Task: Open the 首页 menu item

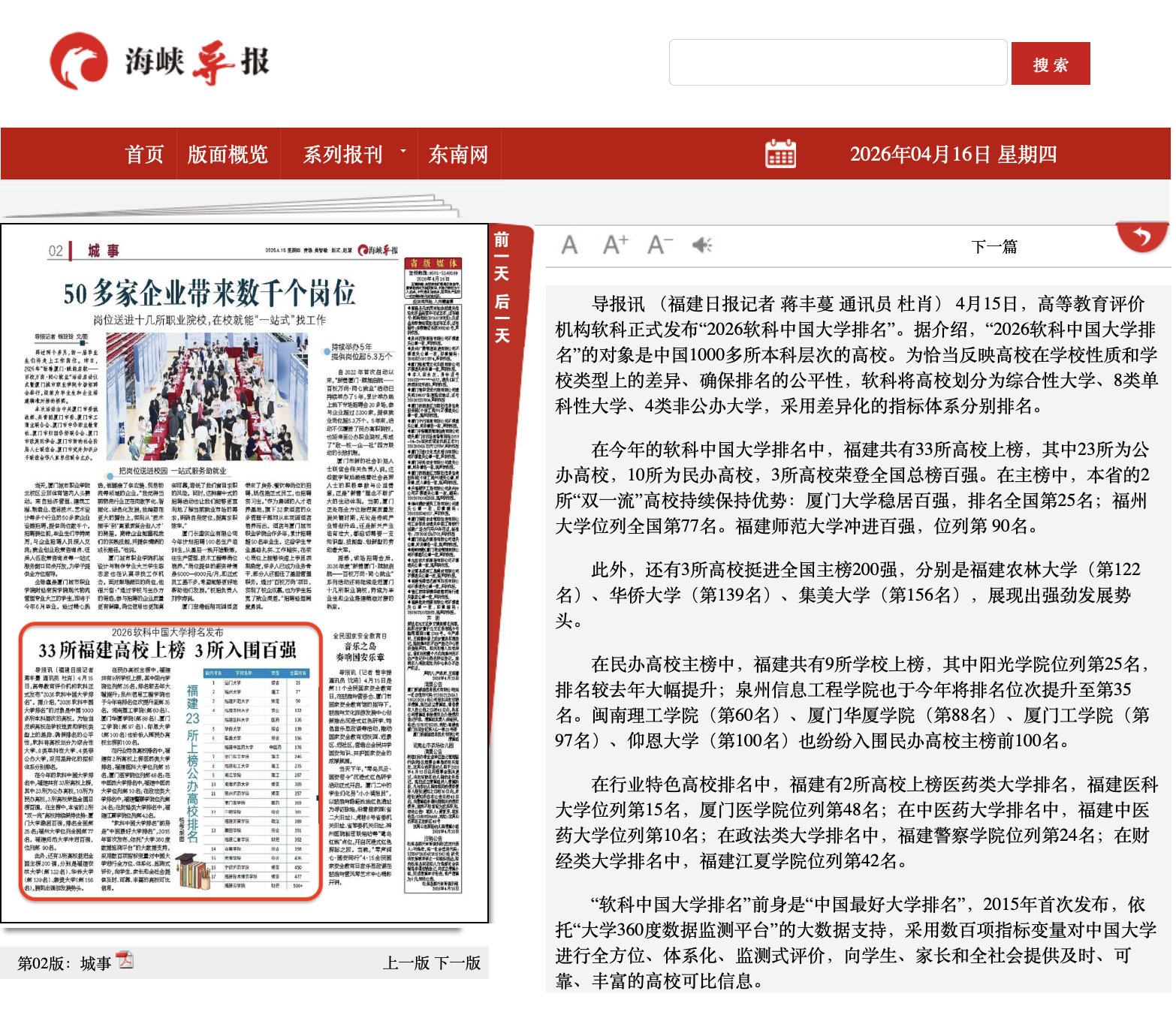Action: coord(144,155)
